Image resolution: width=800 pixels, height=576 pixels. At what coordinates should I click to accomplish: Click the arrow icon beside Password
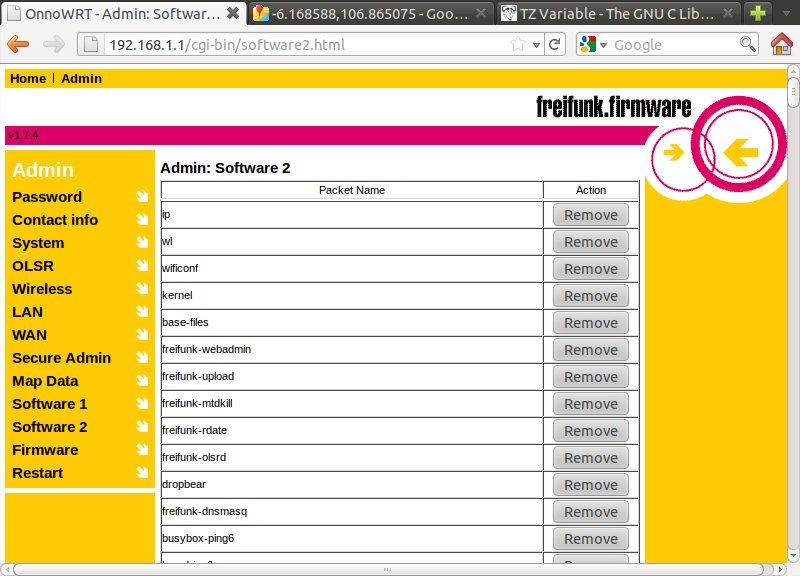pyautogui.click(x=141, y=197)
